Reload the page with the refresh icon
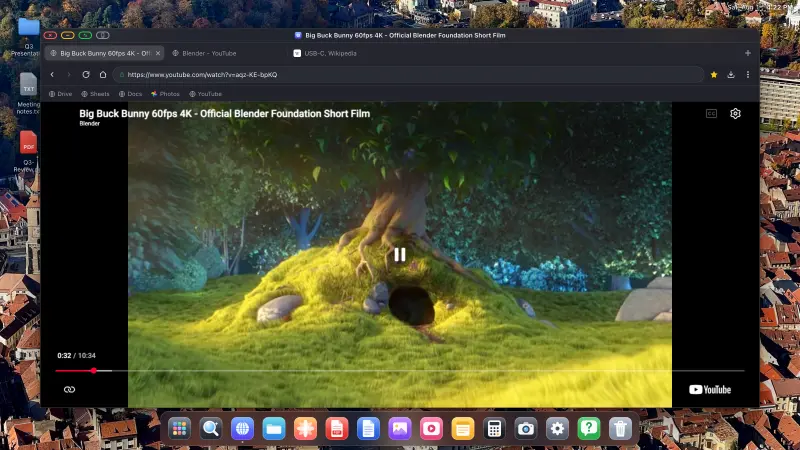The image size is (800, 450). 86,74
